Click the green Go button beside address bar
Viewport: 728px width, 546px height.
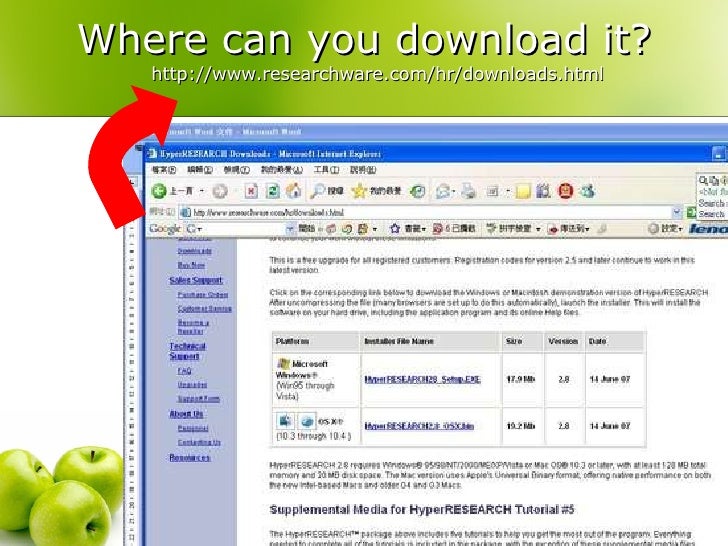click(691, 213)
